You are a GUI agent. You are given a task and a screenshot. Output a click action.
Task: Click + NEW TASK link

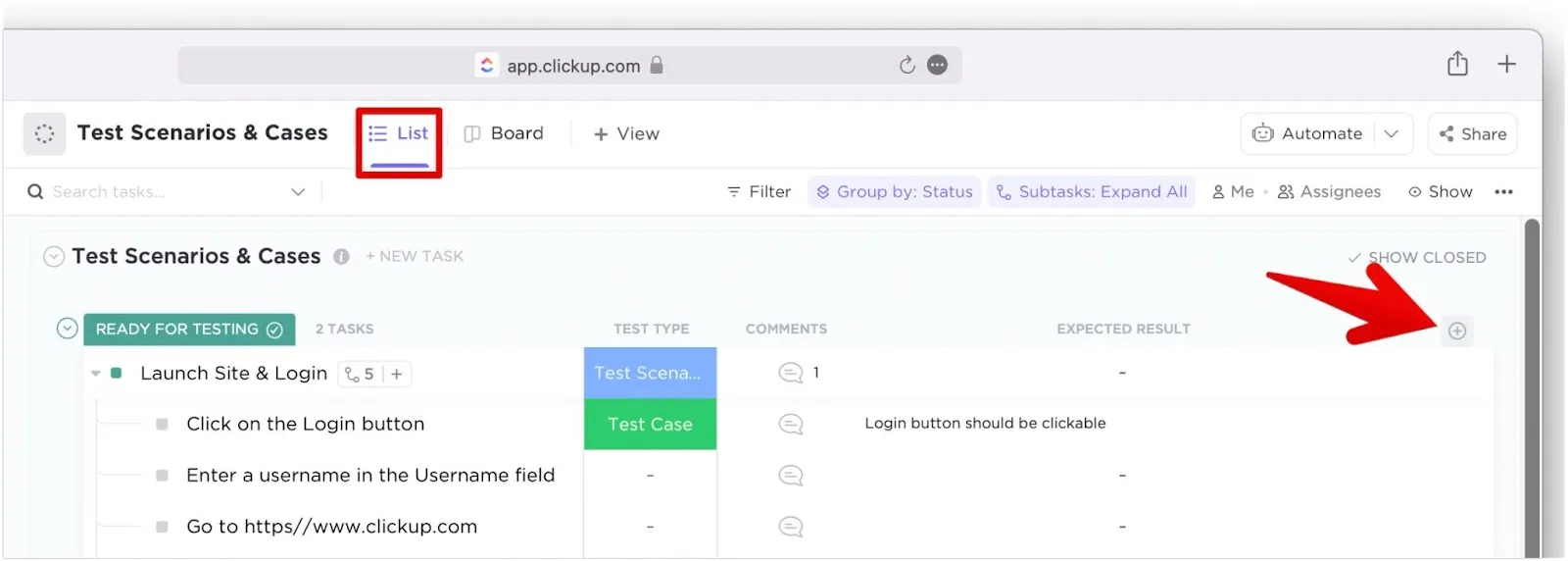click(415, 257)
